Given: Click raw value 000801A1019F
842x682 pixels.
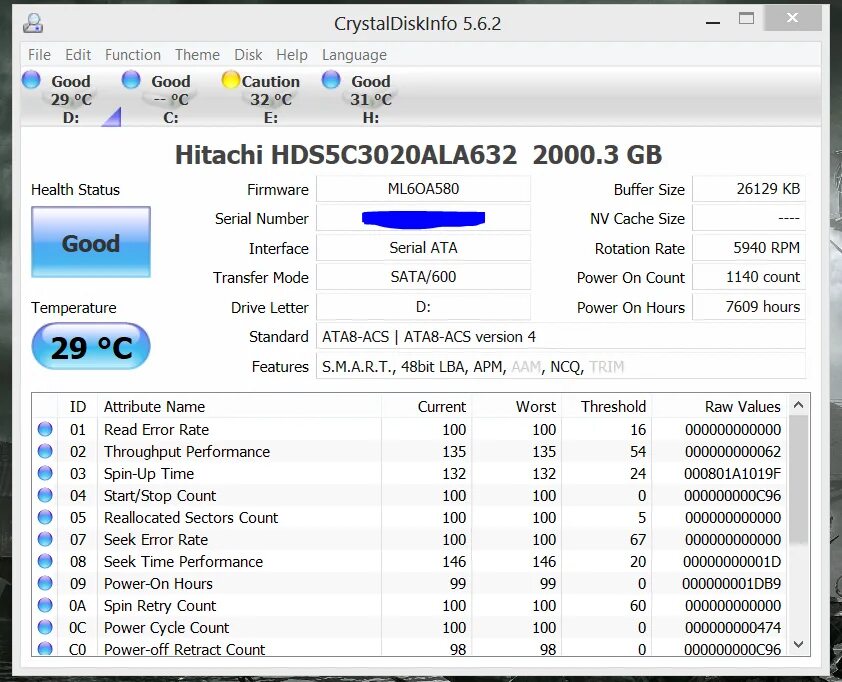Looking at the screenshot, I should pyautogui.click(x=732, y=474).
